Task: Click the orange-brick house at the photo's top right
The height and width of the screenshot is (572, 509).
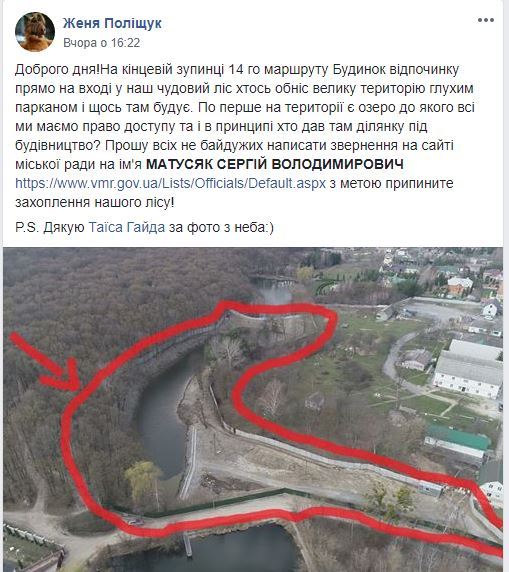Action: (460, 286)
